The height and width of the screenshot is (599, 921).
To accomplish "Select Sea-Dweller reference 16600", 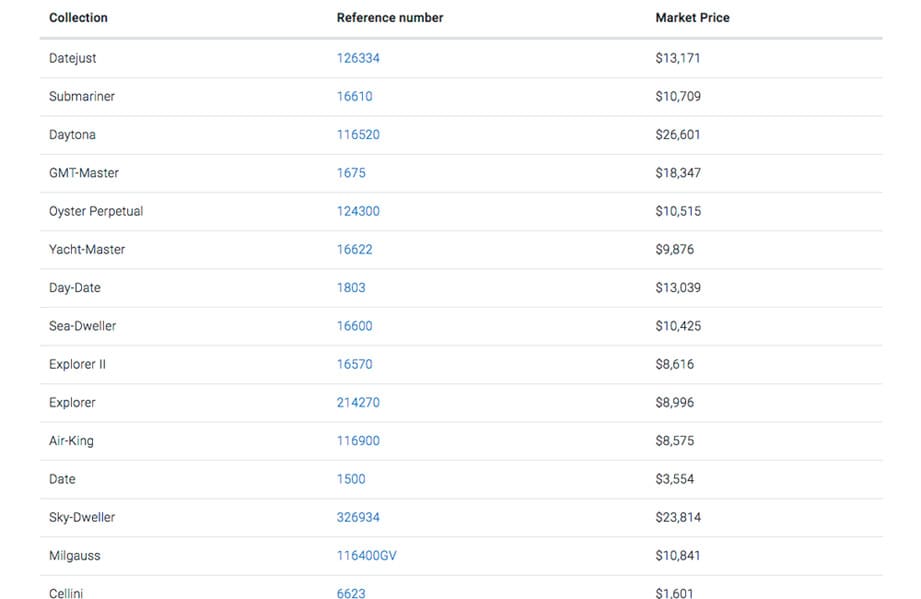I will 354,326.
